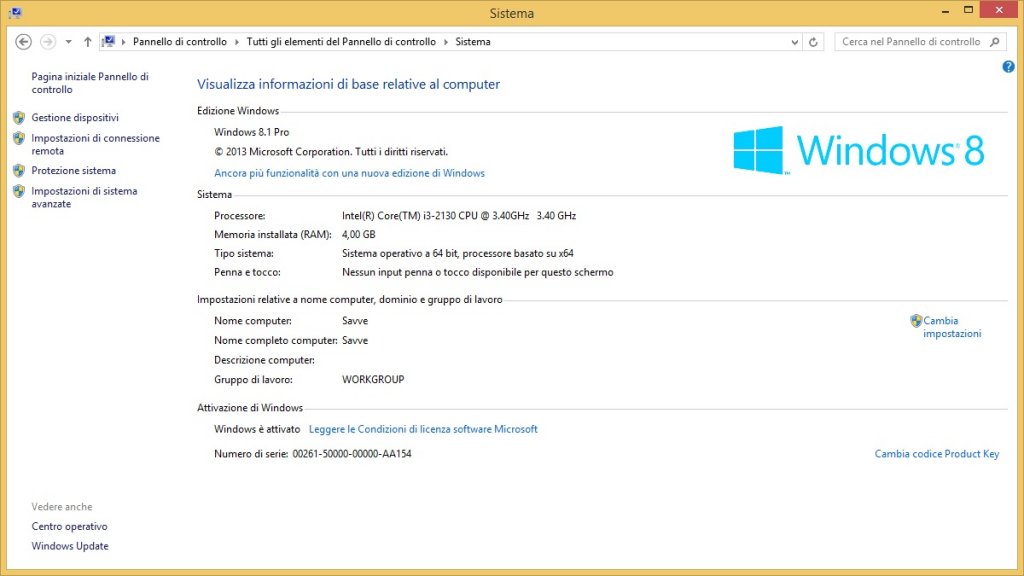The height and width of the screenshot is (576, 1024).
Task: Click the 4,00 GB RAM value
Action: point(359,234)
